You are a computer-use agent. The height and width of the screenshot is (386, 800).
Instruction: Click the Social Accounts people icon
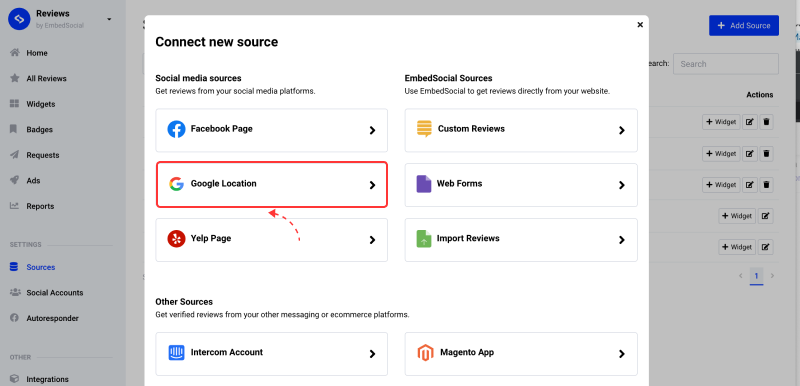(15, 292)
